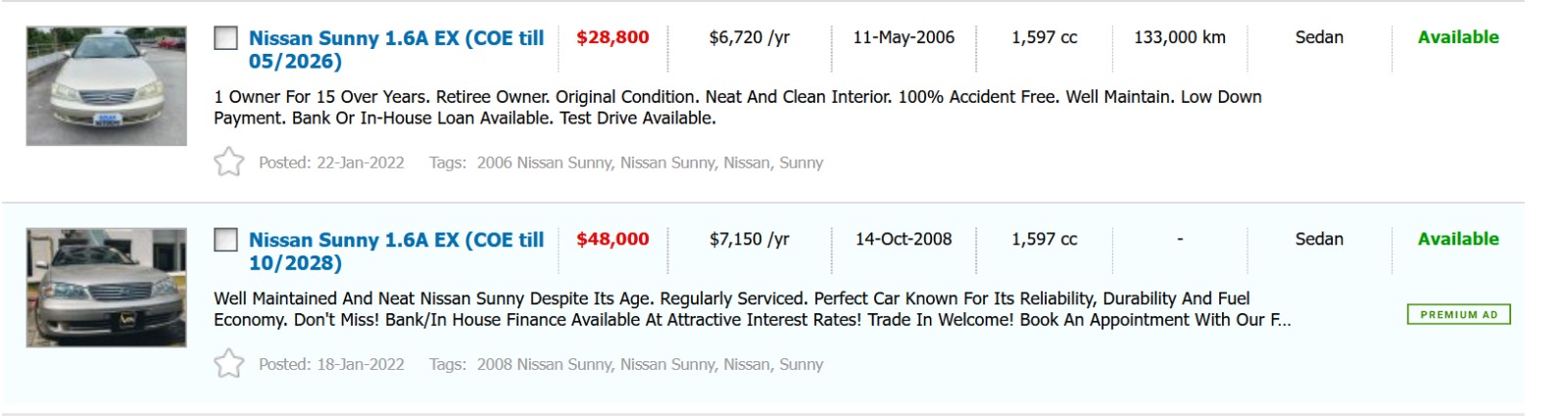The image size is (1568, 416).
Task: Star the 2006 Nissan Sunny listing as favorite
Action: tap(228, 162)
